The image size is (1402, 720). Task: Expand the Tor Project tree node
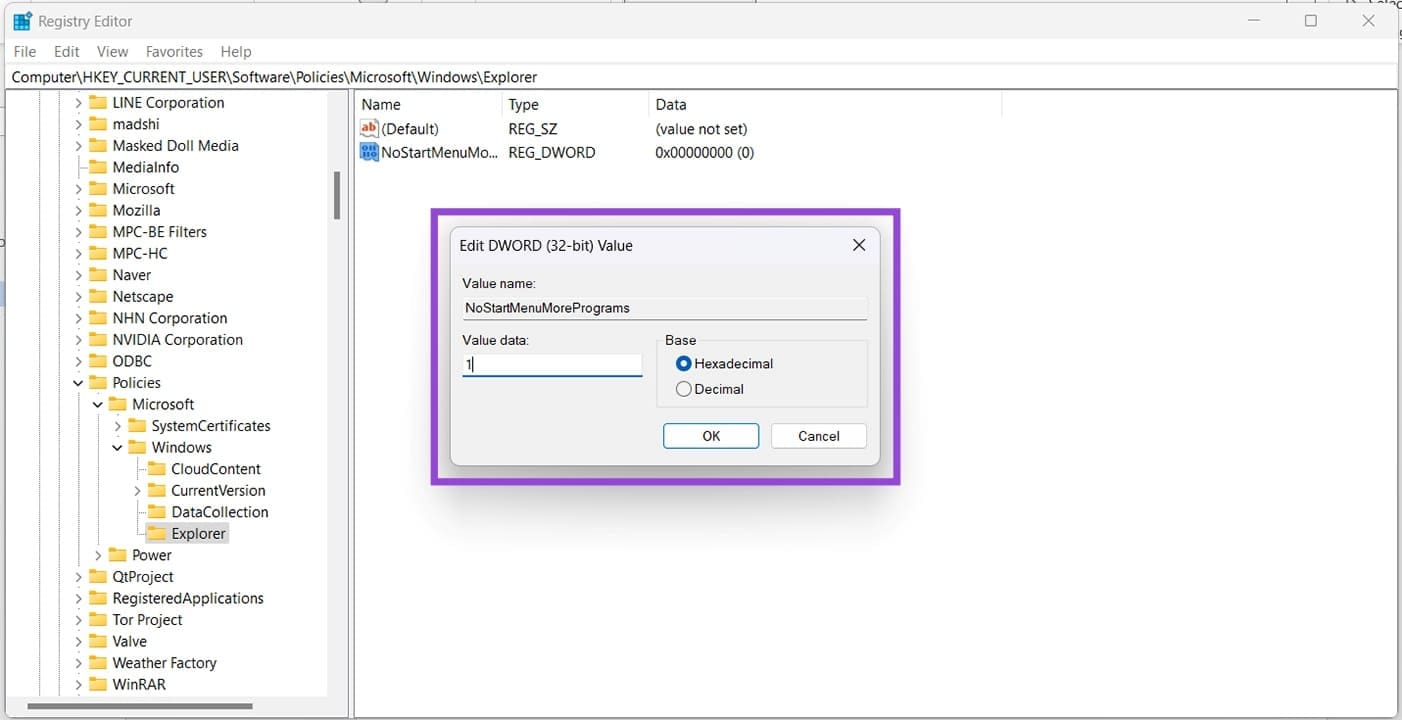(79, 619)
